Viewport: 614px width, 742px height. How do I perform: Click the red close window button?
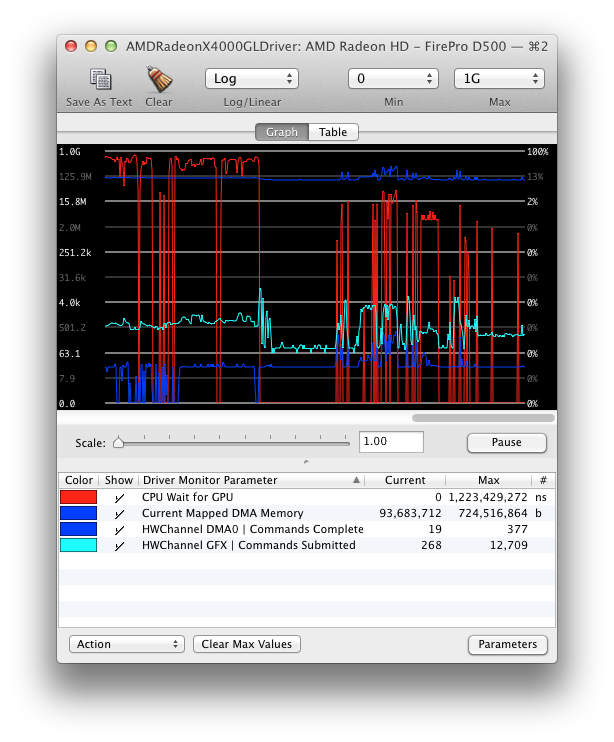click(71, 46)
